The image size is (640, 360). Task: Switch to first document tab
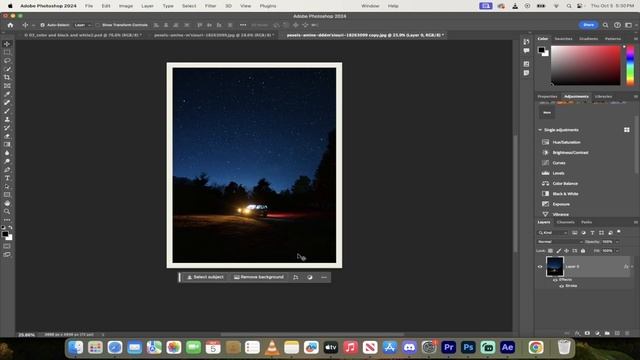click(x=83, y=35)
